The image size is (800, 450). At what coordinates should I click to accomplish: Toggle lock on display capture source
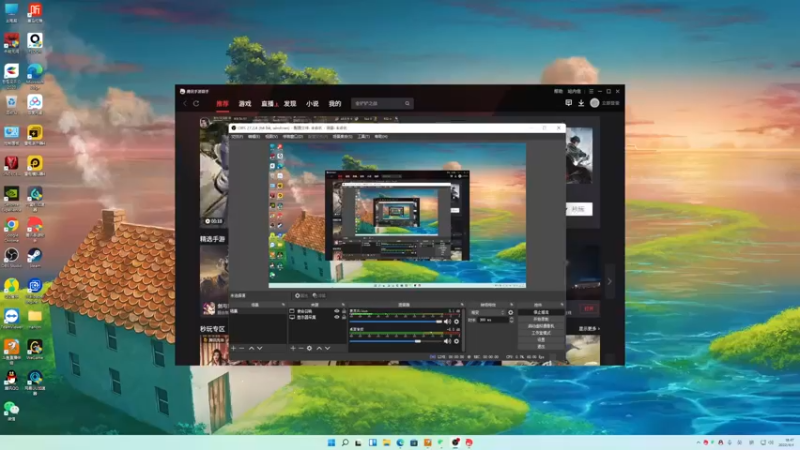(344, 317)
